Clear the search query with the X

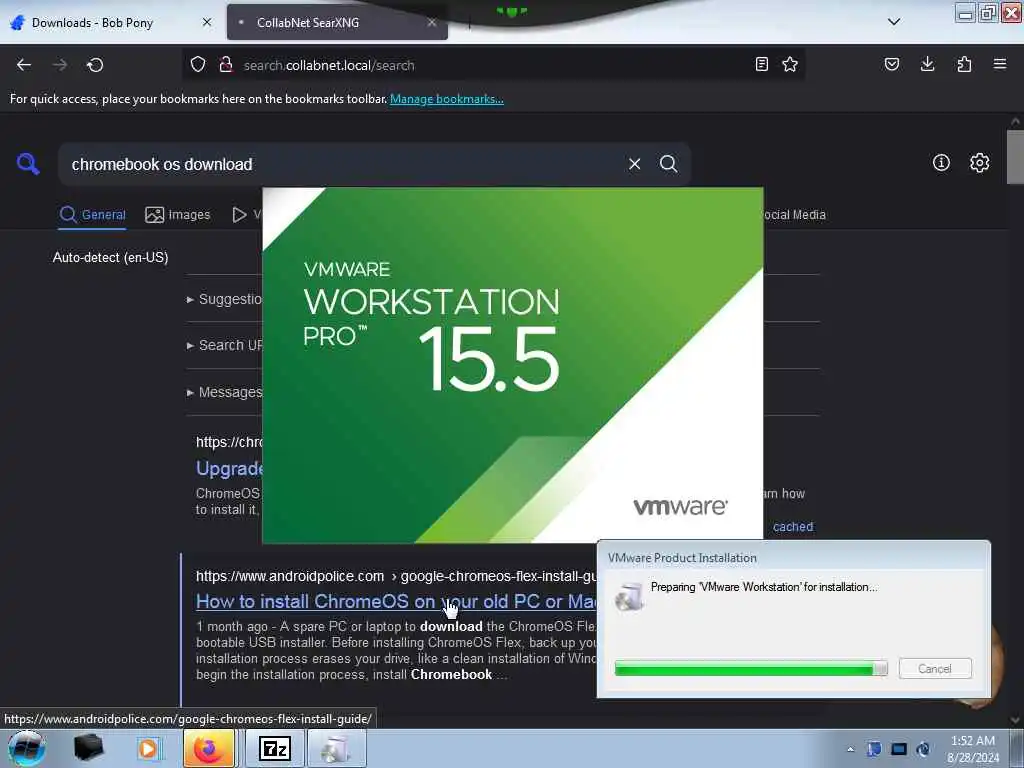coord(634,164)
